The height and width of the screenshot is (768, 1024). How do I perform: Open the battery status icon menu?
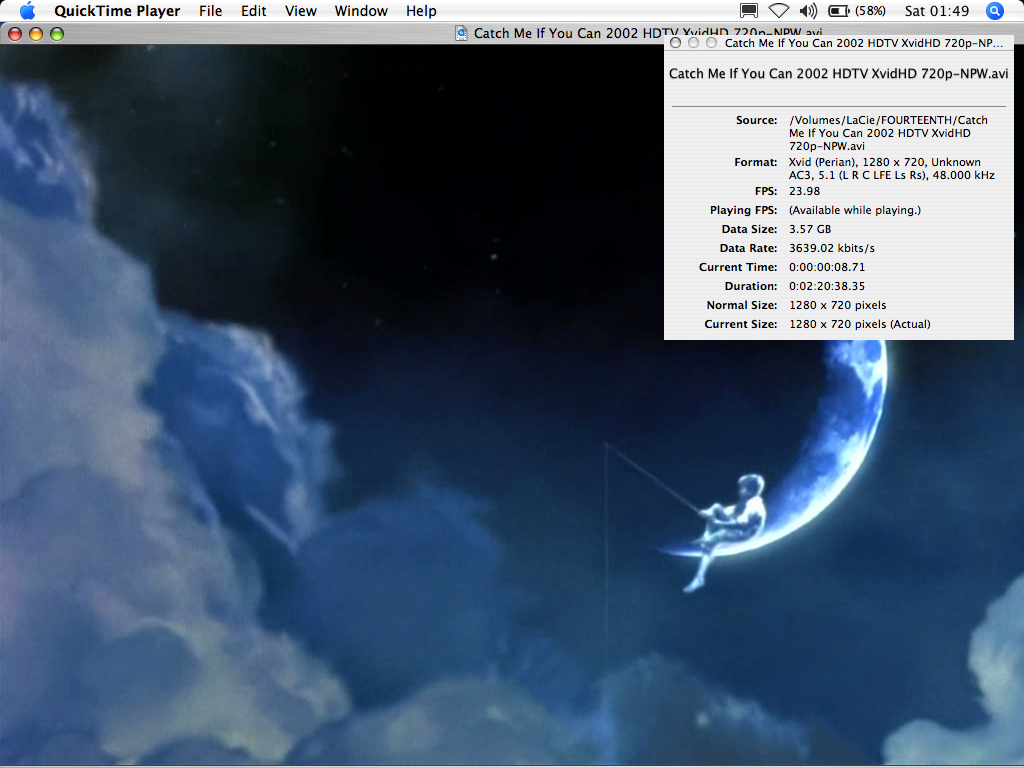pyautogui.click(x=839, y=11)
